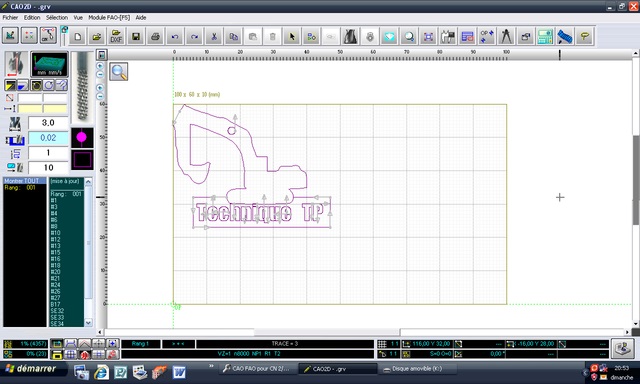The image size is (640, 384).
Task: Collapse the operations list with the up arrow
Action: click(x=88, y=181)
